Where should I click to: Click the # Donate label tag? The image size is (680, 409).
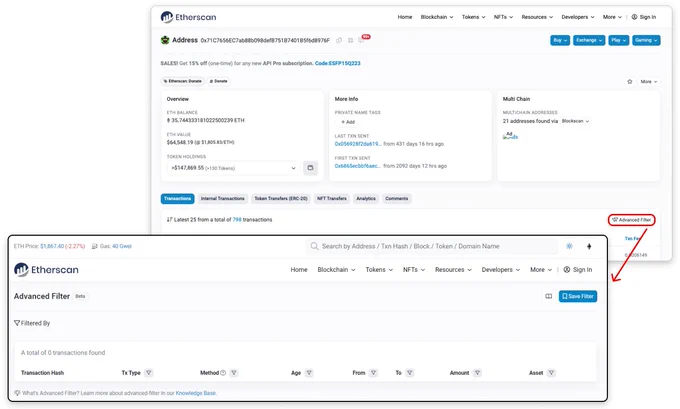[218, 81]
